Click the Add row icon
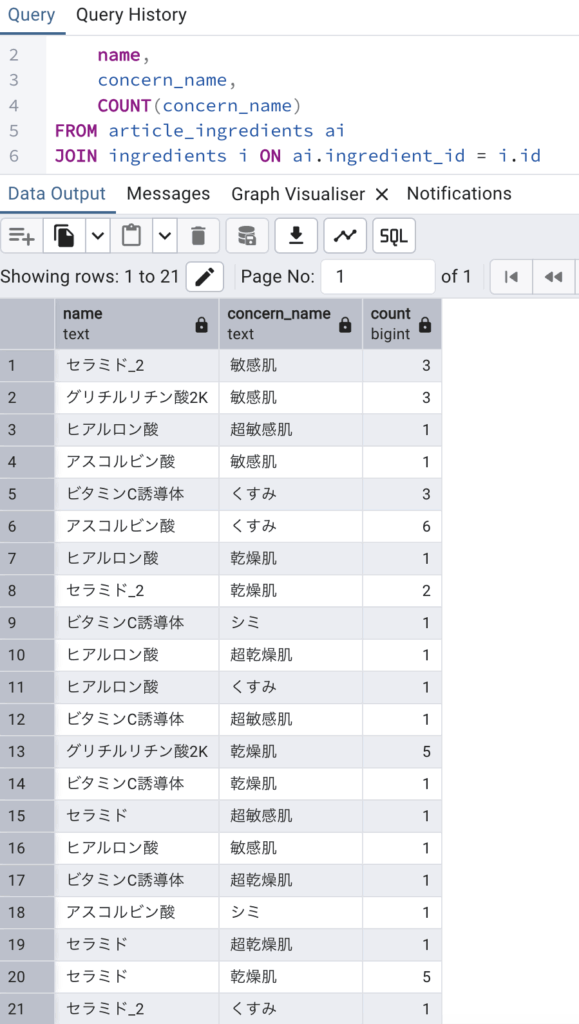The width and height of the screenshot is (579, 1024). click(x=22, y=236)
